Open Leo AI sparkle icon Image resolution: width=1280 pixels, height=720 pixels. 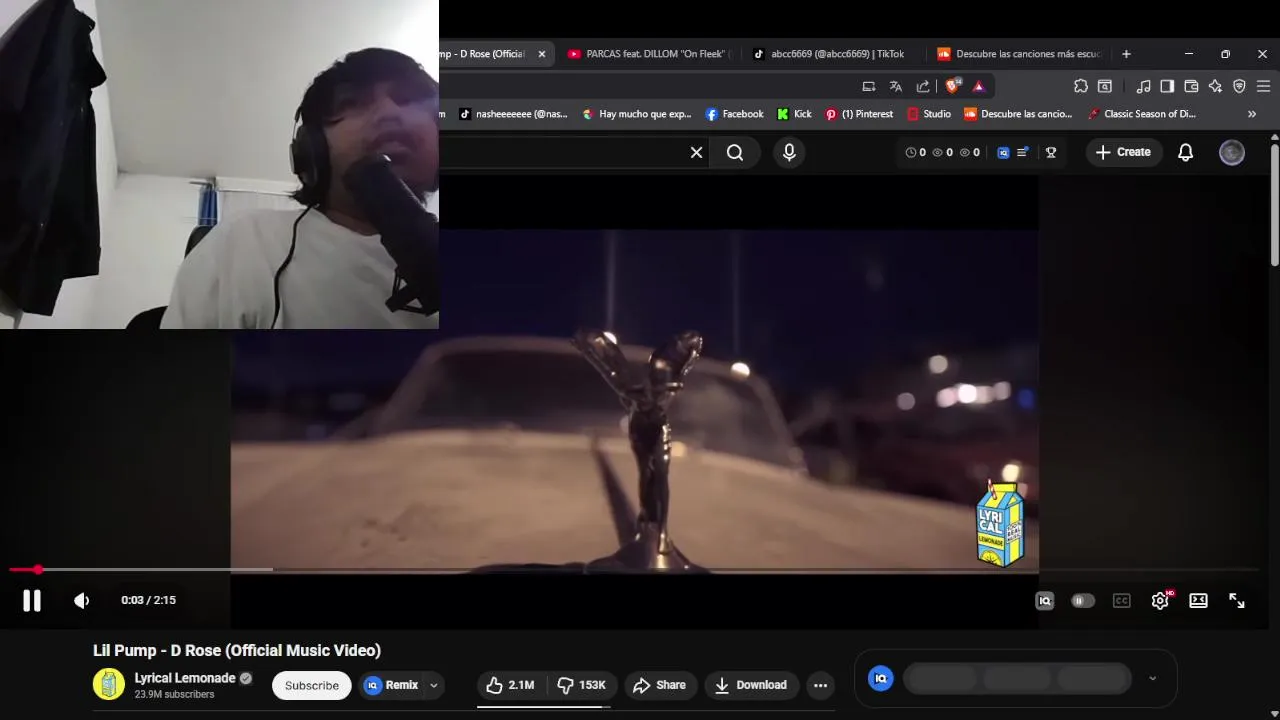(1215, 86)
